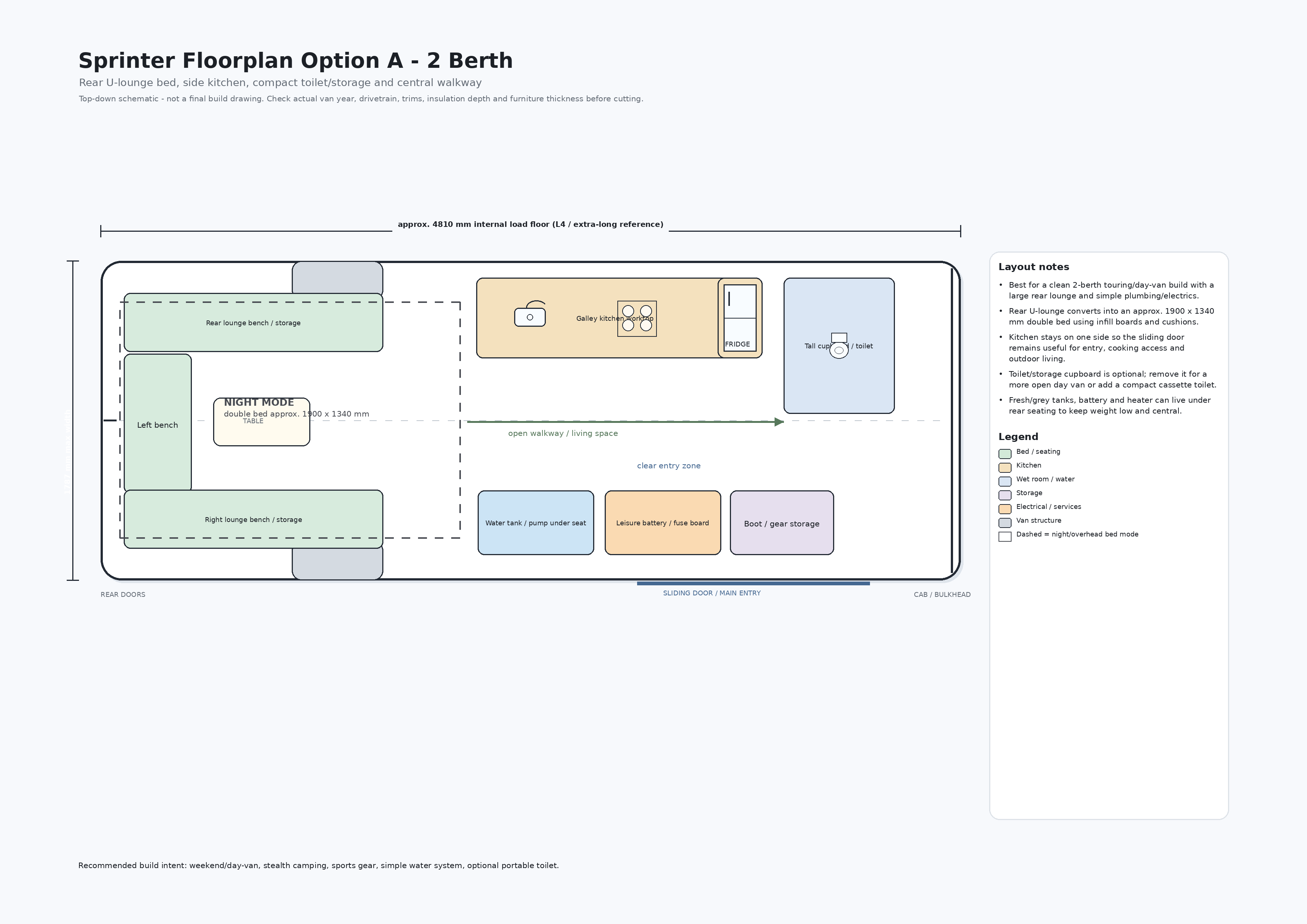Click the 'Rear U-lounge converts' note
Image resolution: width=1307 pixels, height=924 pixels.
pyautogui.click(x=1111, y=317)
